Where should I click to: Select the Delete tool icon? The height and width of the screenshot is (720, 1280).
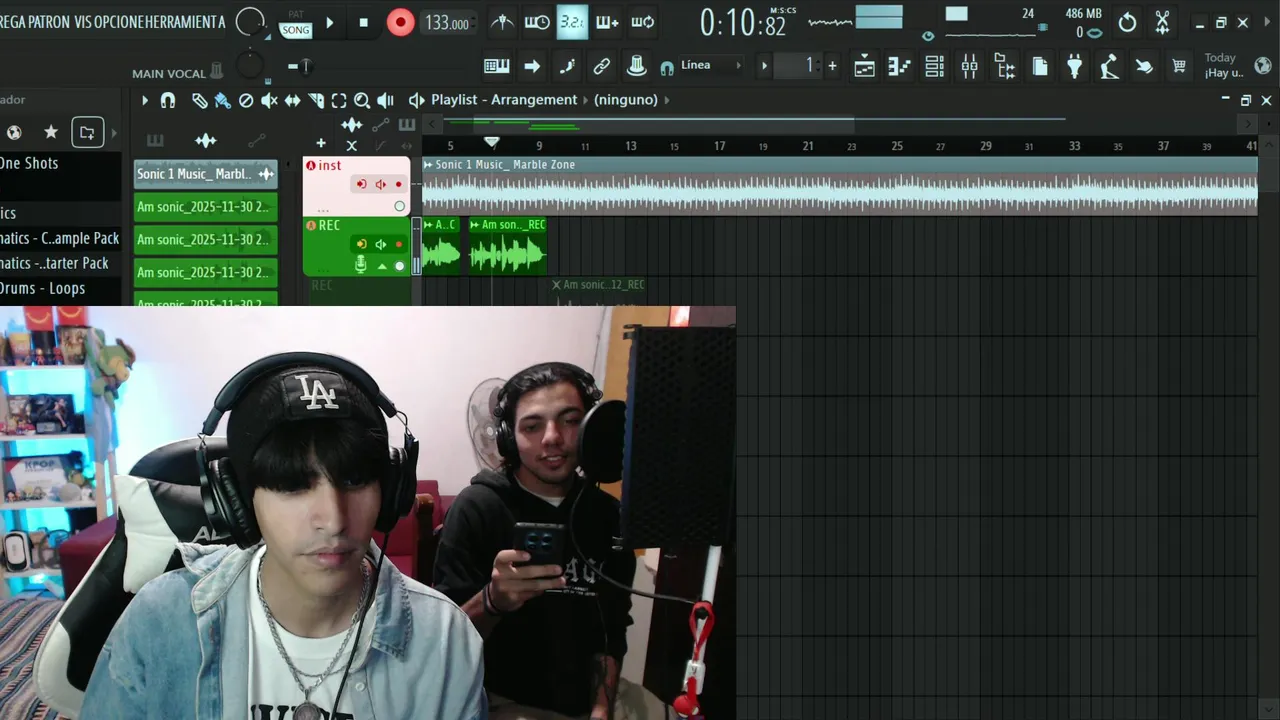(x=246, y=100)
